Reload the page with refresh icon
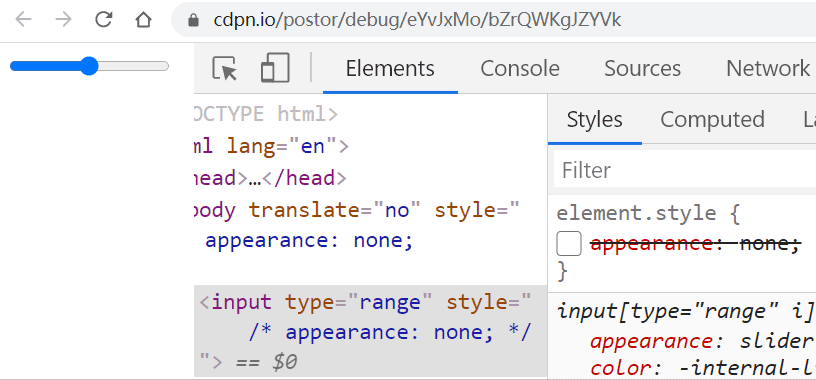816x380 pixels. (104, 20)
